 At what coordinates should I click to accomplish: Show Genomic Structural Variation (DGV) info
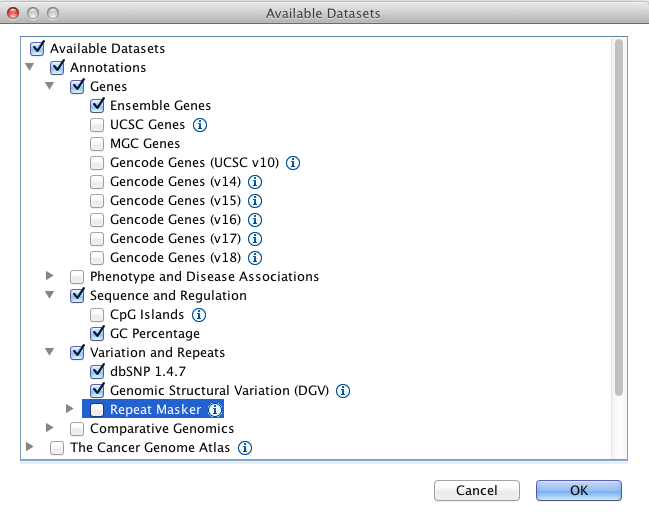coord(342,391)
